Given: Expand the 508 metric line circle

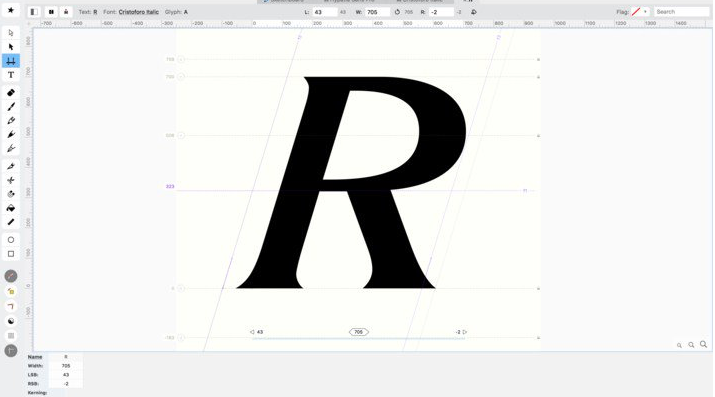Looking at the screenshot, I should pyautogui.click(x=181, y=135).
